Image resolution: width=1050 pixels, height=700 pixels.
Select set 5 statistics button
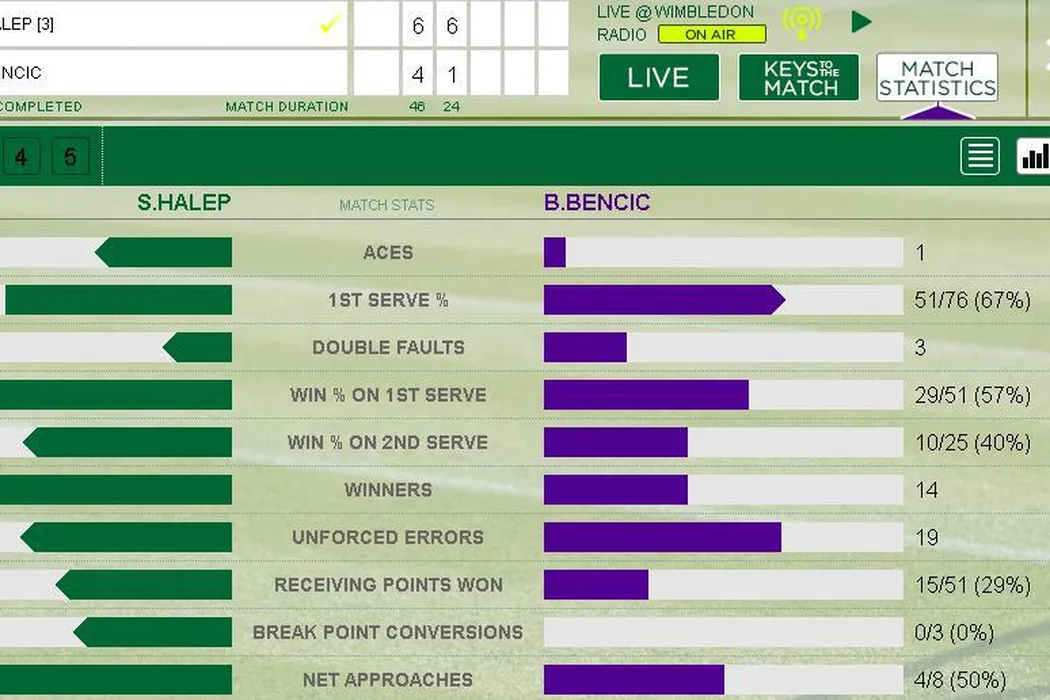click(x=70, y=157)
